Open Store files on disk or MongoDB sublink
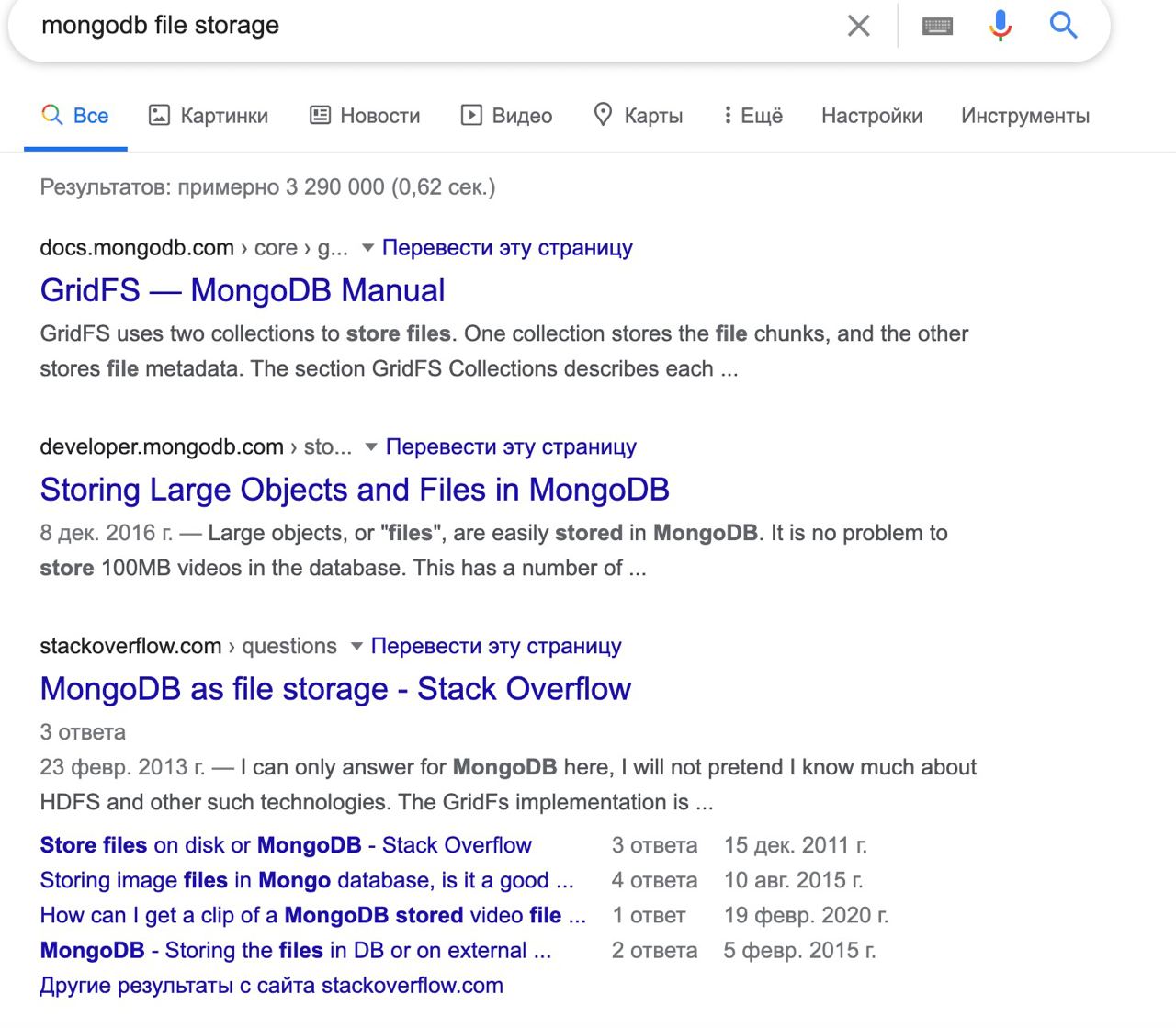Viewport: 1176px width, 1028px height. tap(286, 845)
